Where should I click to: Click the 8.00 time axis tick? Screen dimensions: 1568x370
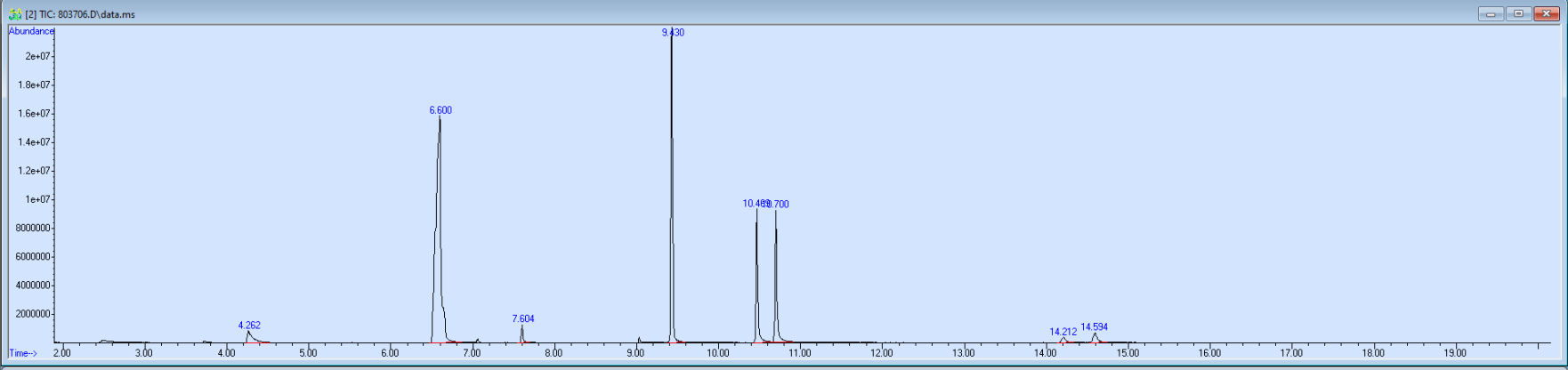[554, 353]
